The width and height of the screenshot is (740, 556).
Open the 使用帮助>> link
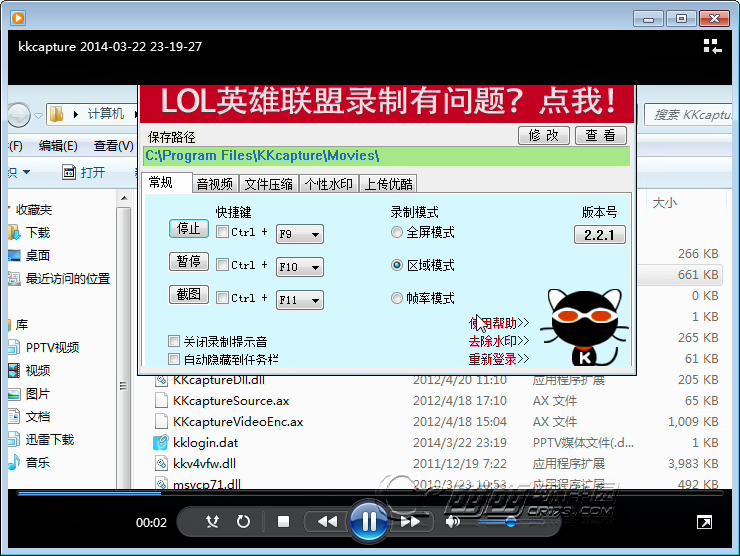(x=499, y=323)
